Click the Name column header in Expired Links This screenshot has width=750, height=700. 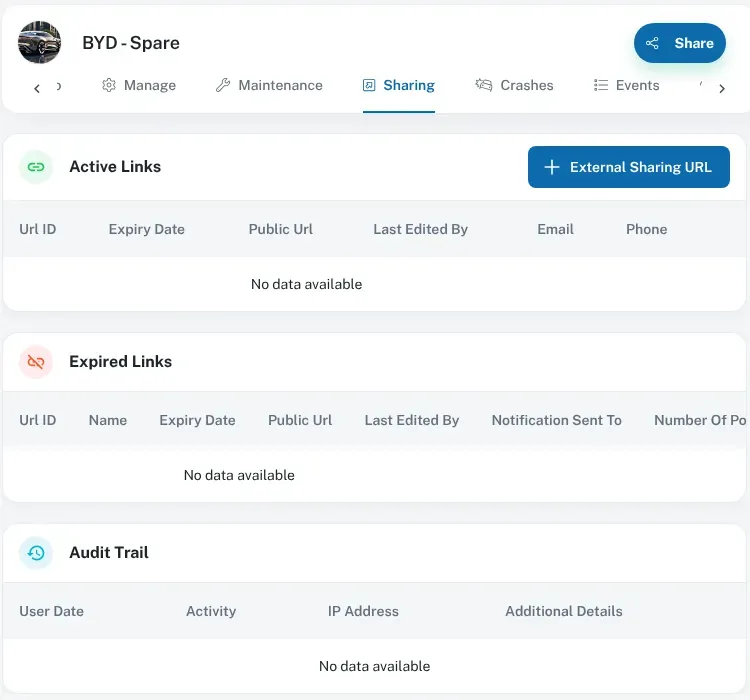(x=108, y=420)
